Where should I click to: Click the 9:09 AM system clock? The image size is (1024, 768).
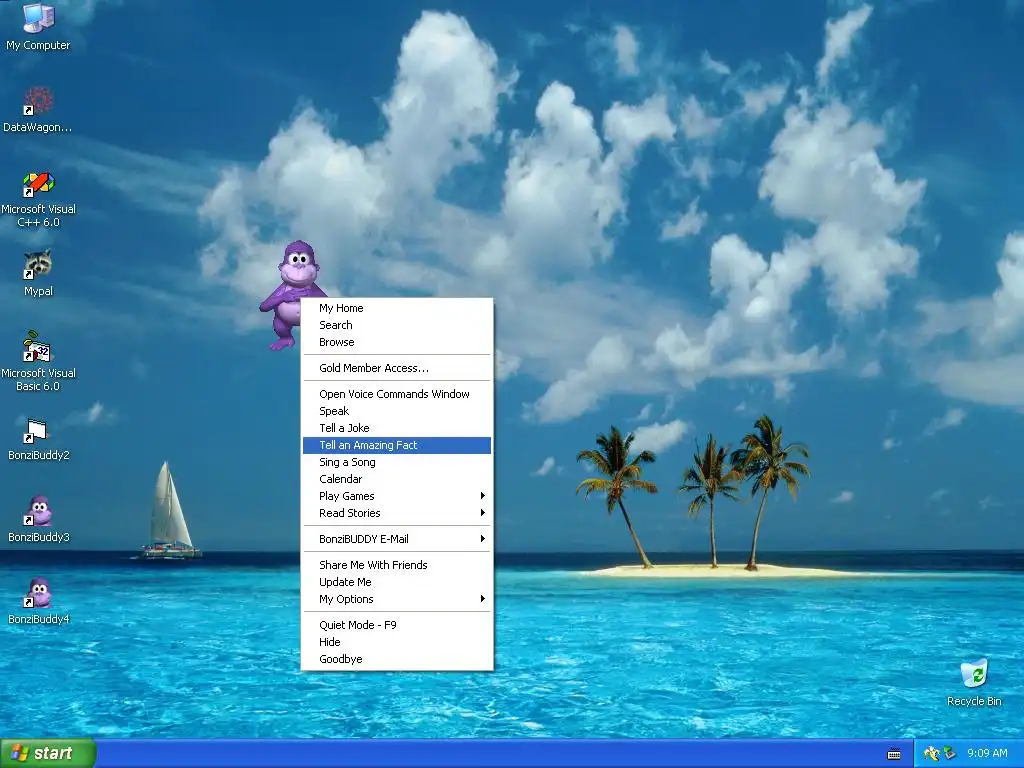pyautogui.click(x=987, y=753)
